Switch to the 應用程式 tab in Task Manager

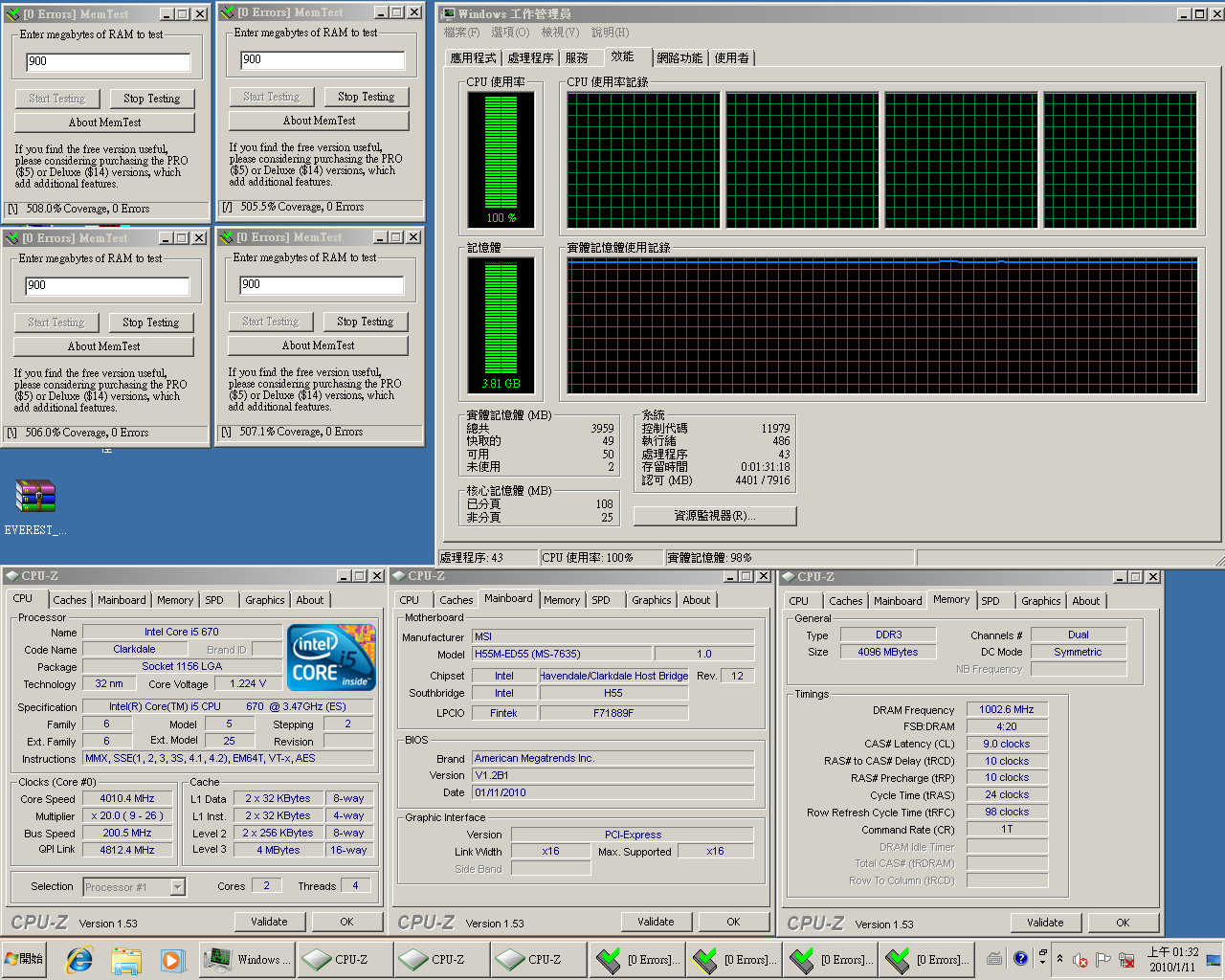[x=474, y=58]
